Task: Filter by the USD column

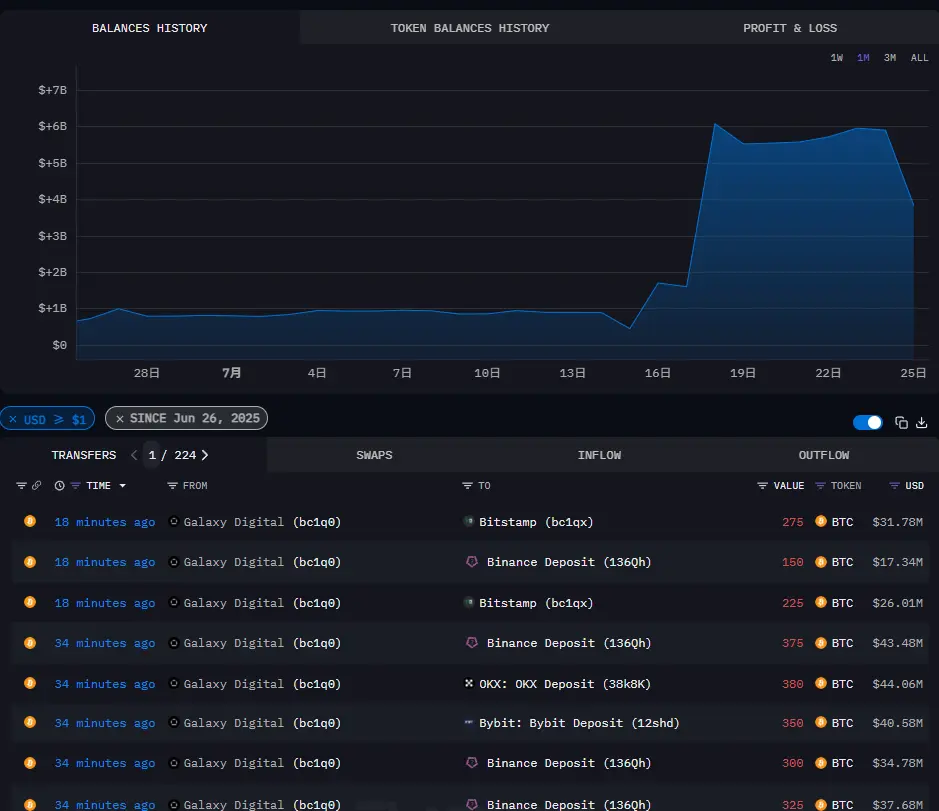Action: pos(894,486)
